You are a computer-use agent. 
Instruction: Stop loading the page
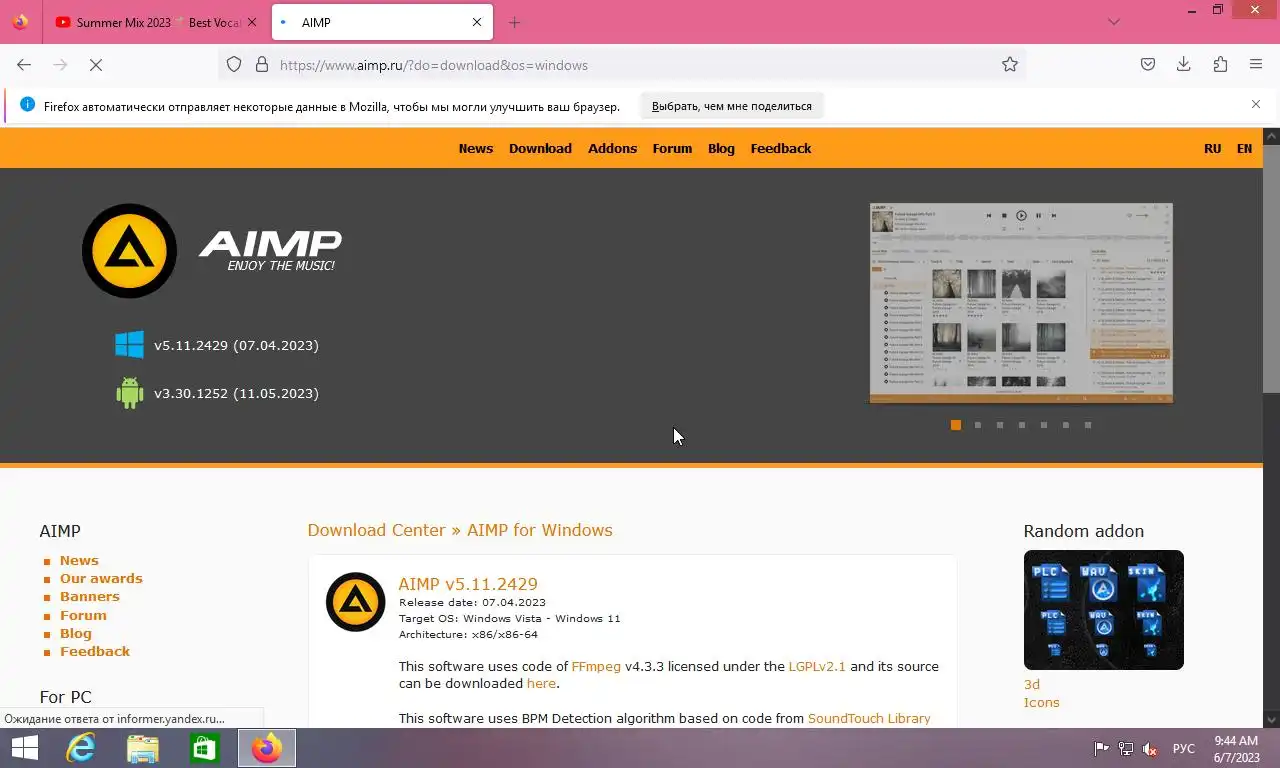pos(96,65)
